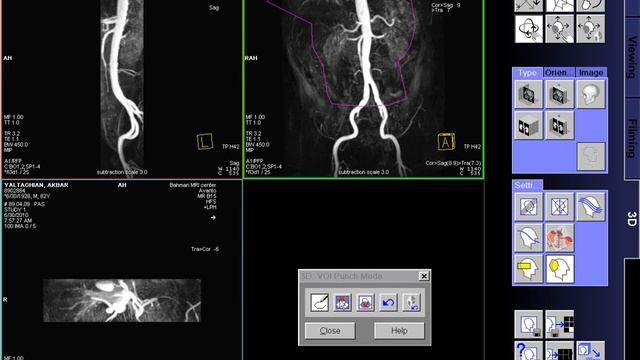The image size is (640, 360).
Task: Click the yellow A orientation cube in coronal view
Action: [x=446, y=142]
